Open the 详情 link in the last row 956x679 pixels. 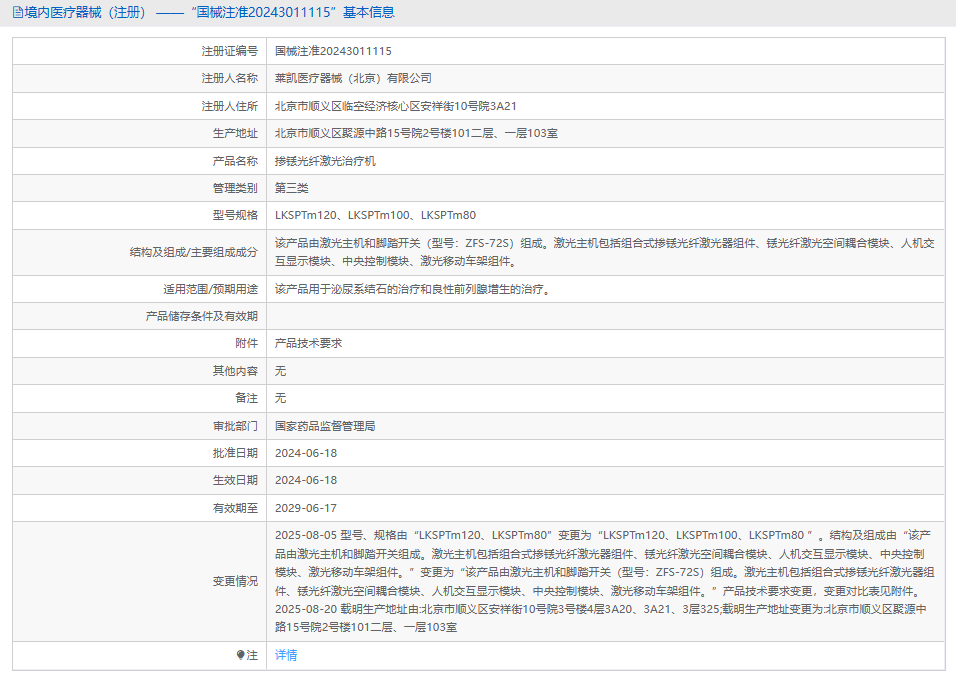286,655
